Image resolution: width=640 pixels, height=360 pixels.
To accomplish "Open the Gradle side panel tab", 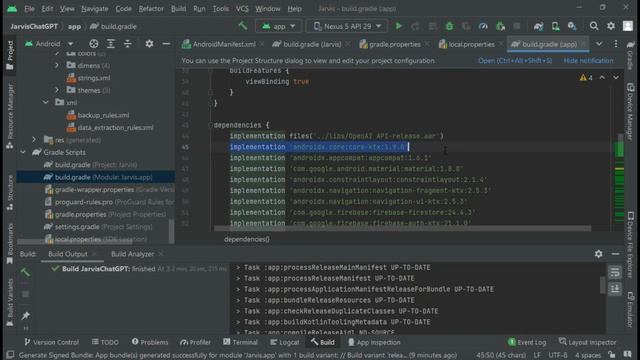I will click(x=631, y=55).
